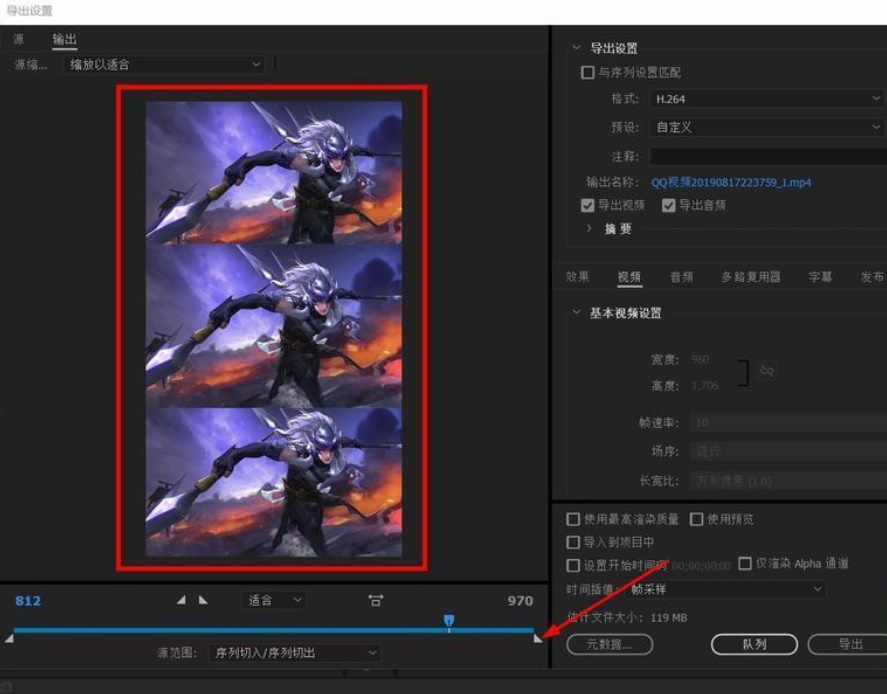887x694 pixels.
Task: Enable 仅渲染 Alpha 通道
Action: click(744, 564)
